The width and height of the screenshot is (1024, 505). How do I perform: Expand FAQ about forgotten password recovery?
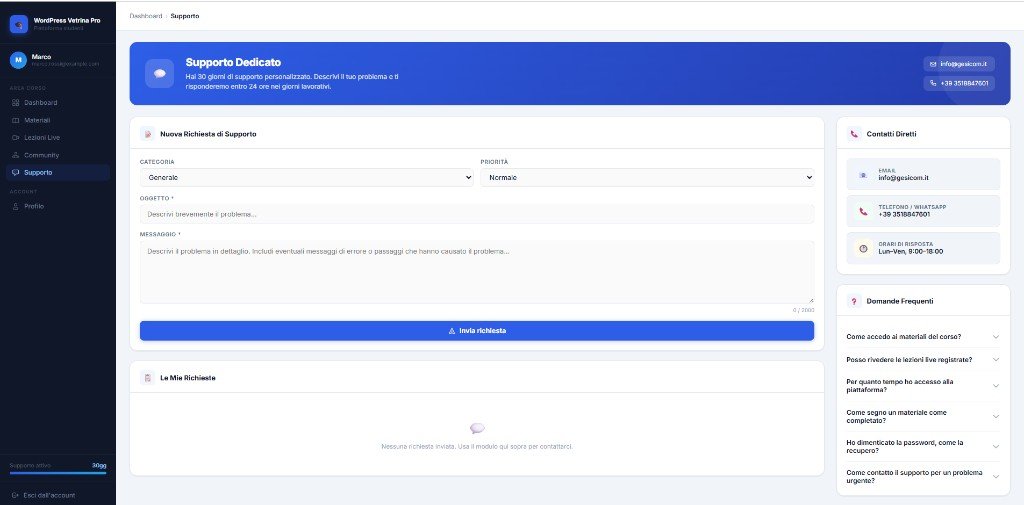coord(923,446)
